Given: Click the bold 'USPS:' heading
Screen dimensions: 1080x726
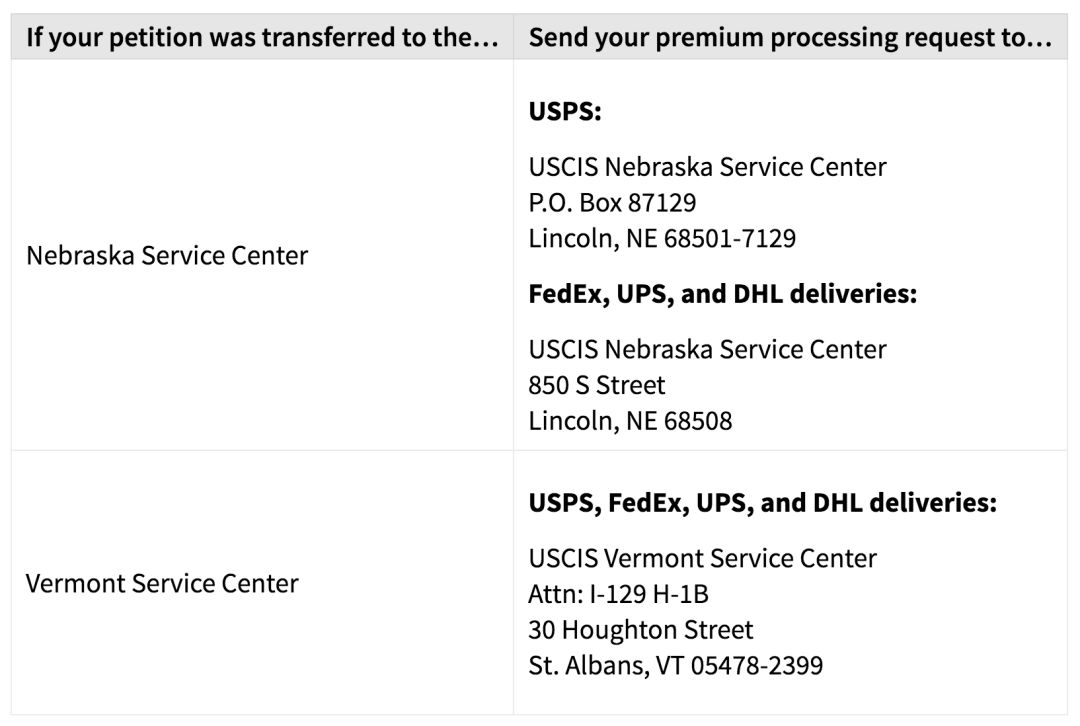Looking at the screenshot, I should [565, 112].
